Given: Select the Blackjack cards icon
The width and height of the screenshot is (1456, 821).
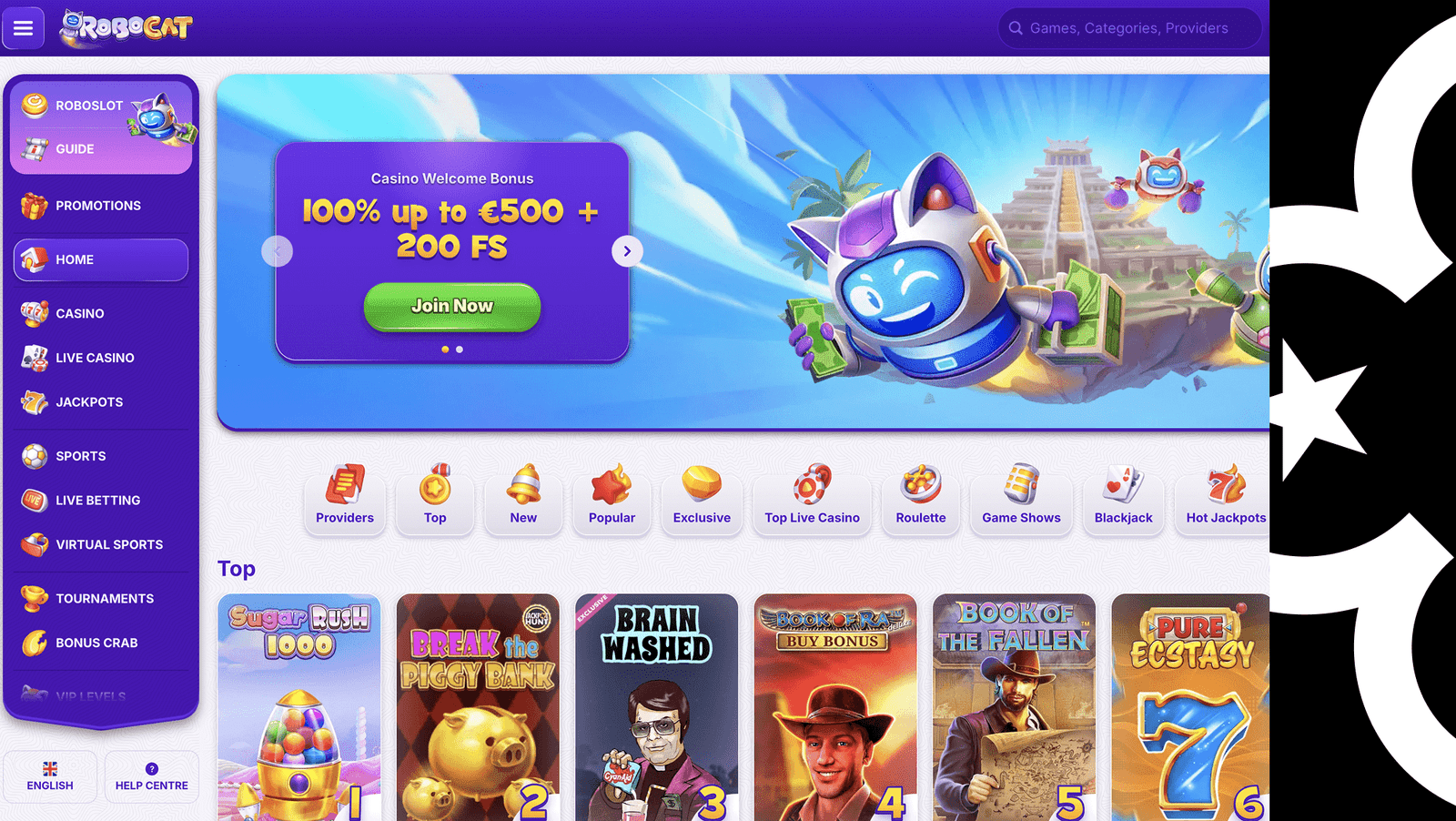Looking at the screenshot, I should coord(1123,484).
